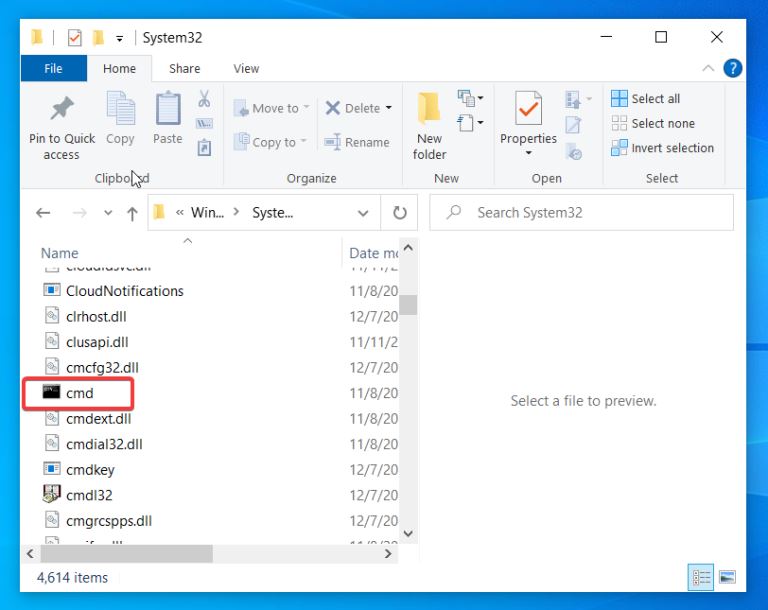Expand the address bar history dropdown
The width and height of the screenshot is (768, 610).
[x=363, y=213]
